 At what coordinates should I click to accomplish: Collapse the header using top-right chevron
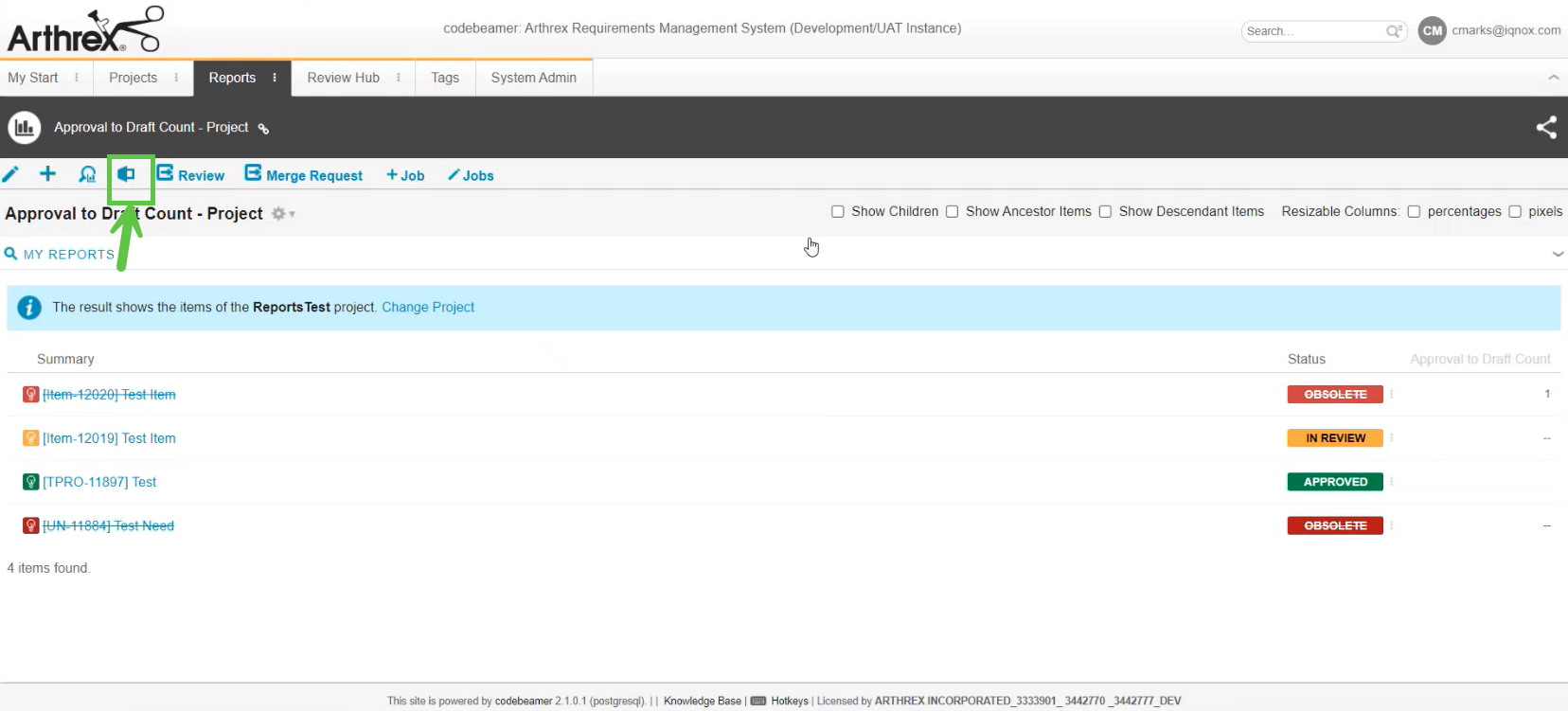[x=1553, y=78]
